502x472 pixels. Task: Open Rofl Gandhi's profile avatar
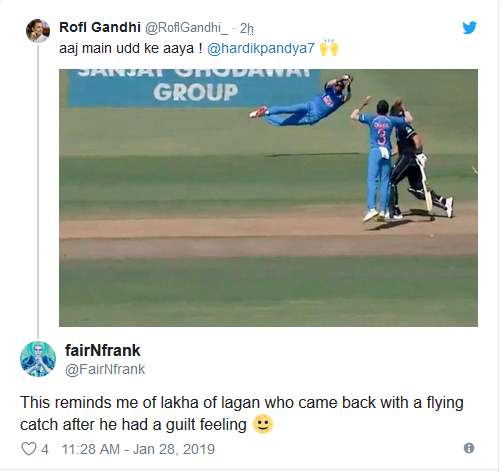tap(38, 31)
